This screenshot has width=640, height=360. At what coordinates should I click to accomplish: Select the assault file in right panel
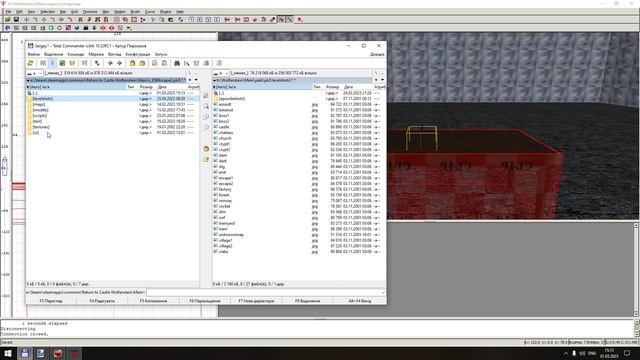(x=225, y=104)
